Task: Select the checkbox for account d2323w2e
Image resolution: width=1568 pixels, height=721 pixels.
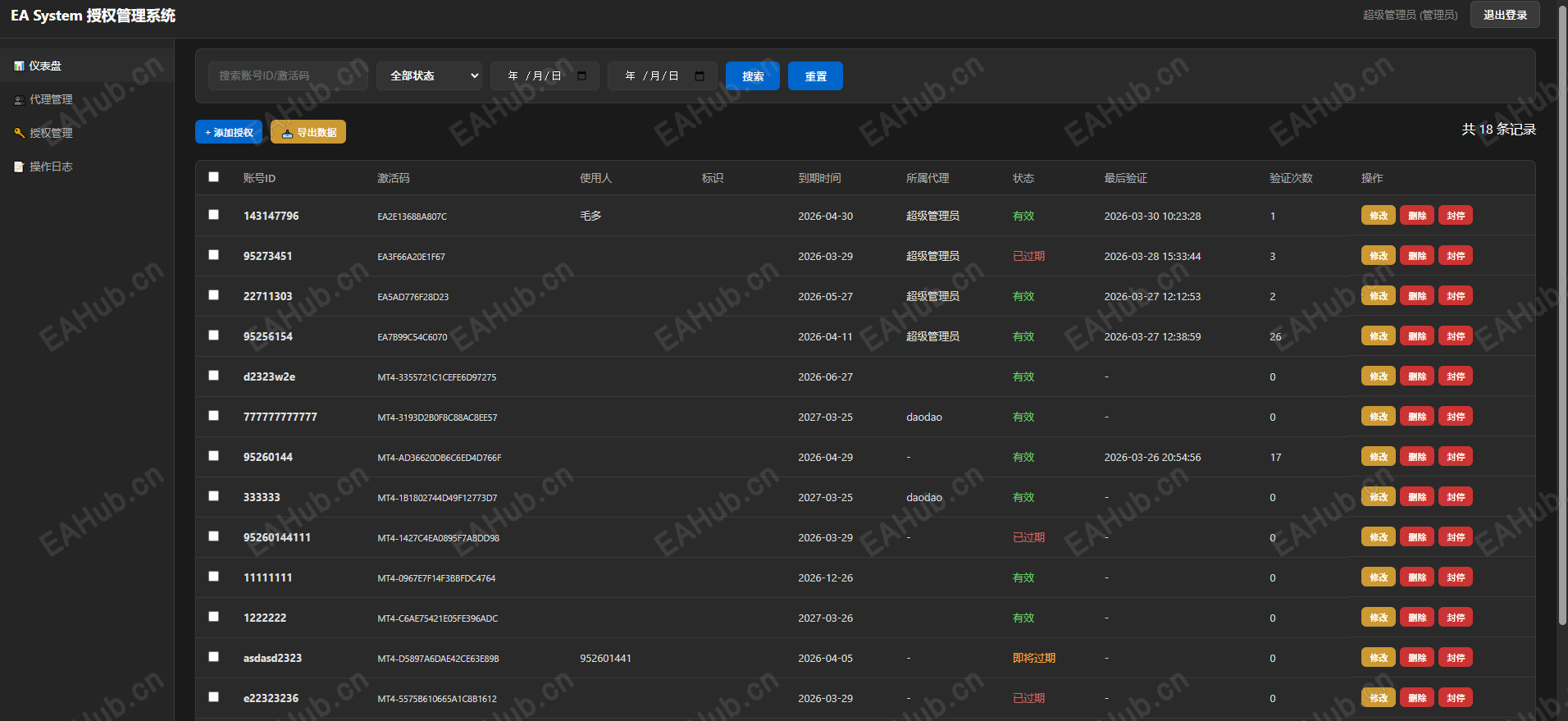Action: [214, 375]
